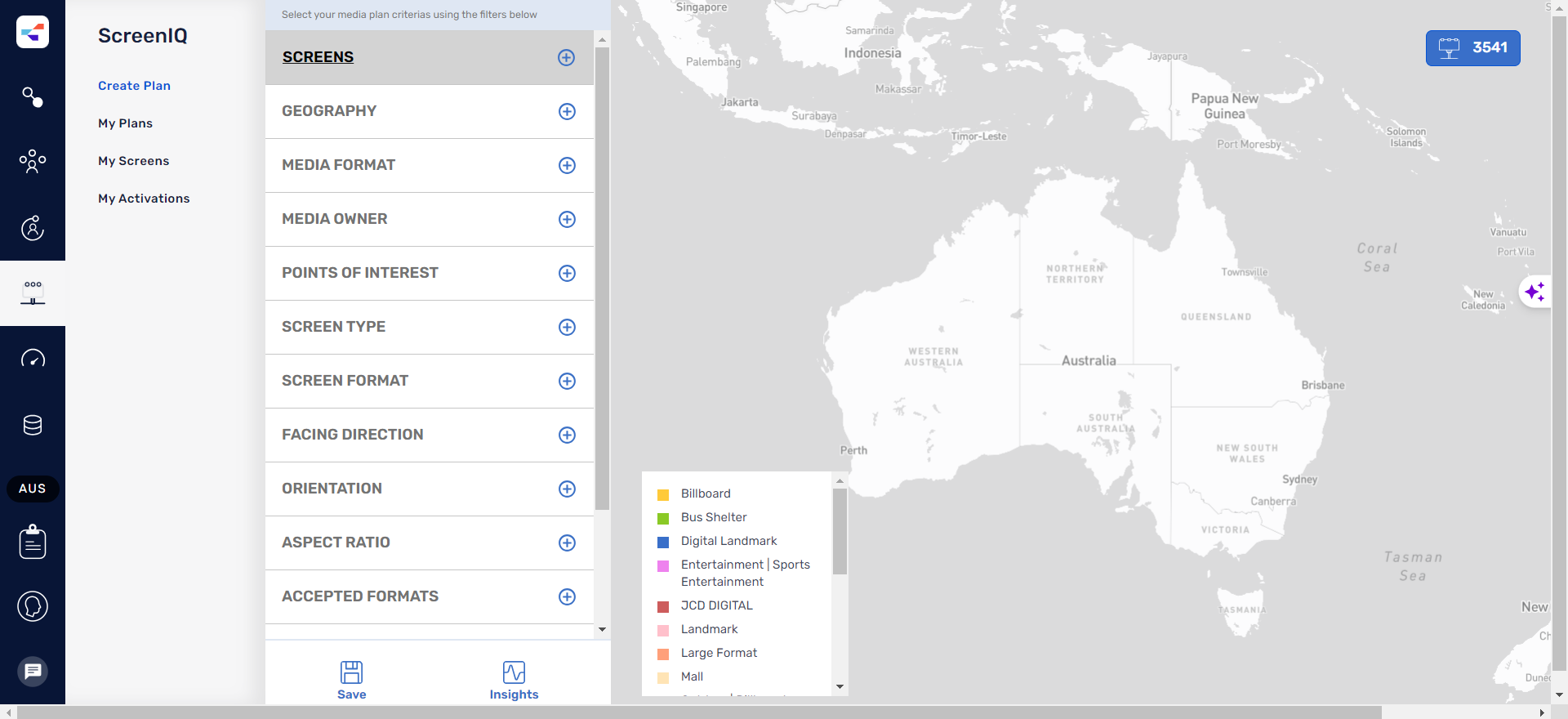
Task: Open the audience person icon in sidebar
Action: pyautogui.click(x=33, y=228)
